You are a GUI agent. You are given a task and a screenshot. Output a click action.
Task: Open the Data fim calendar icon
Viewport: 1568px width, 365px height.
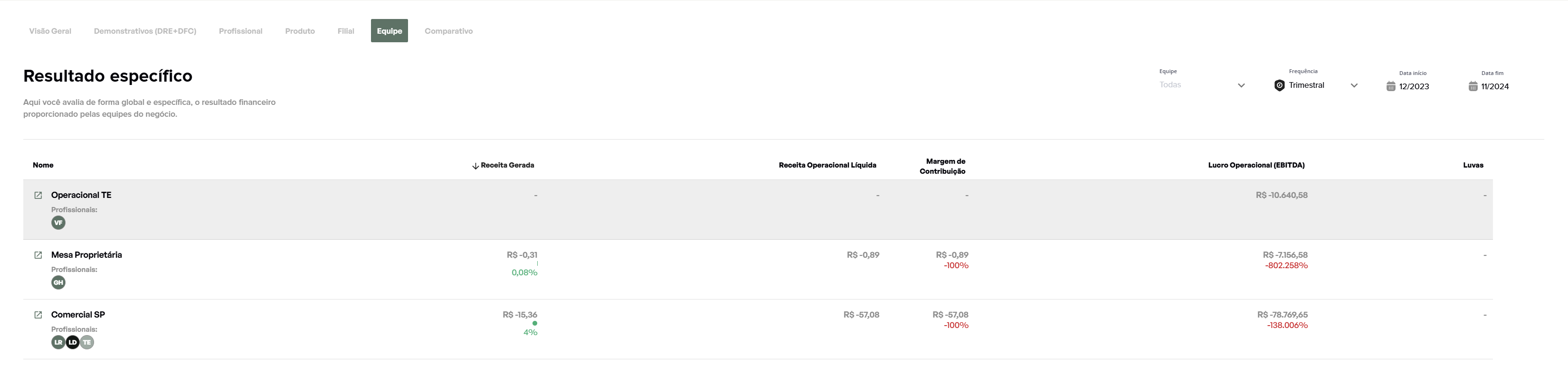pyautogui.click(x=1473, y=86)
